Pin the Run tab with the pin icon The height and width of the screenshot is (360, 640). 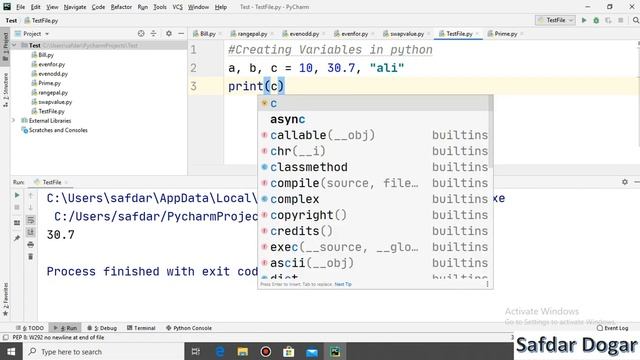click(x=17, y=238)
